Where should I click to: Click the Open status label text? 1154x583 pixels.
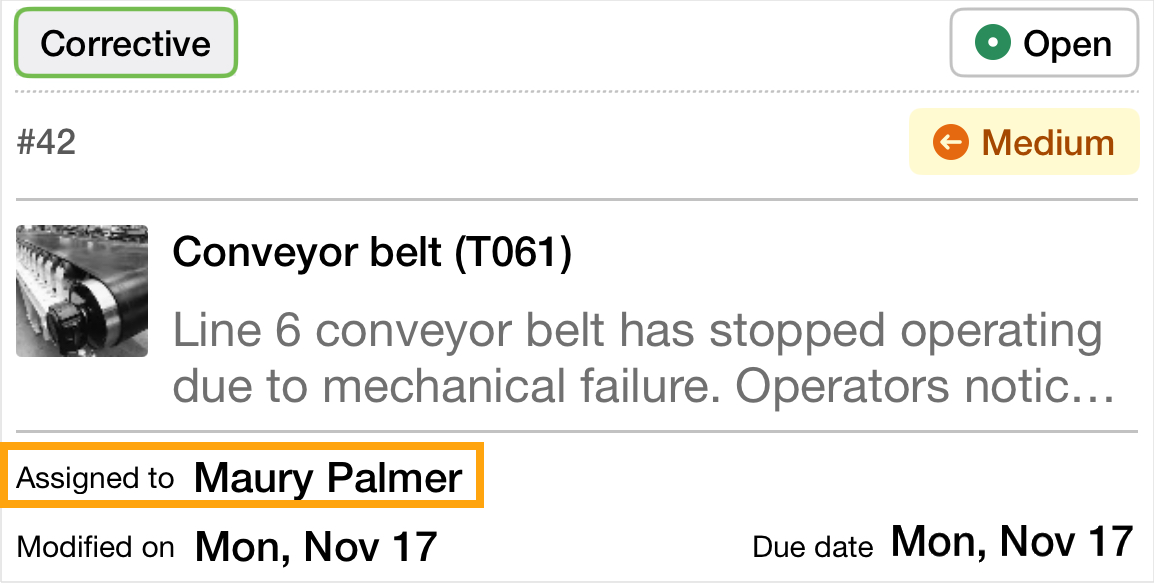click(1066, 43)
